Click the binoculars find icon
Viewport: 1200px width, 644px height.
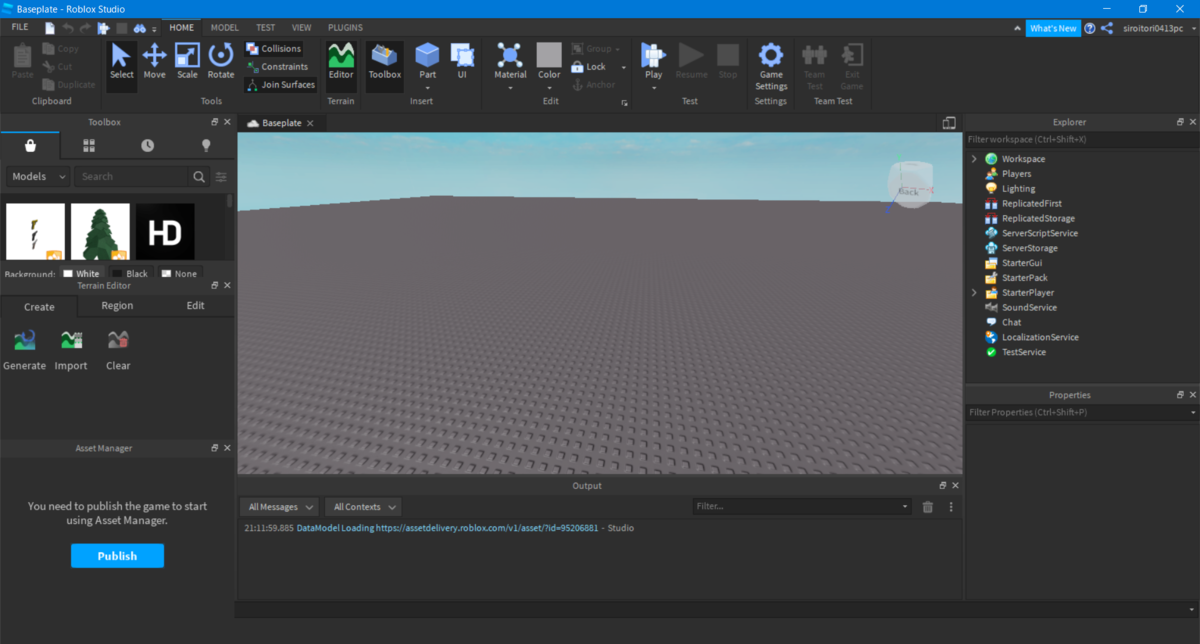pyautogui.click(x=141, y=28)
